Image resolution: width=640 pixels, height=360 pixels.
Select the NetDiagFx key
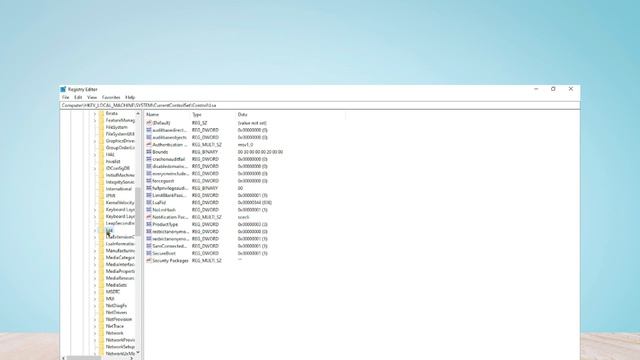116,306
